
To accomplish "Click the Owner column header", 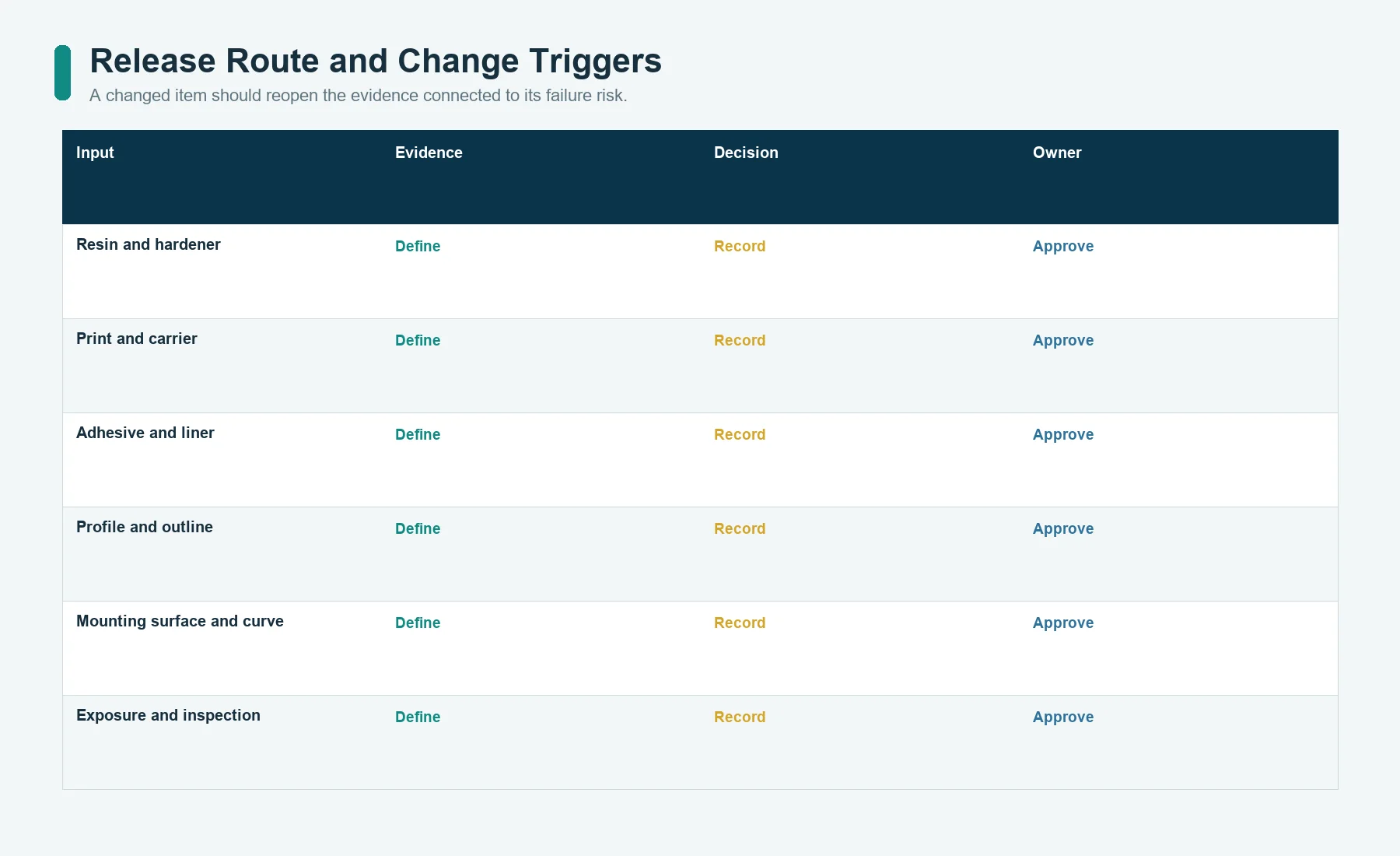I will coord(1057,153).
